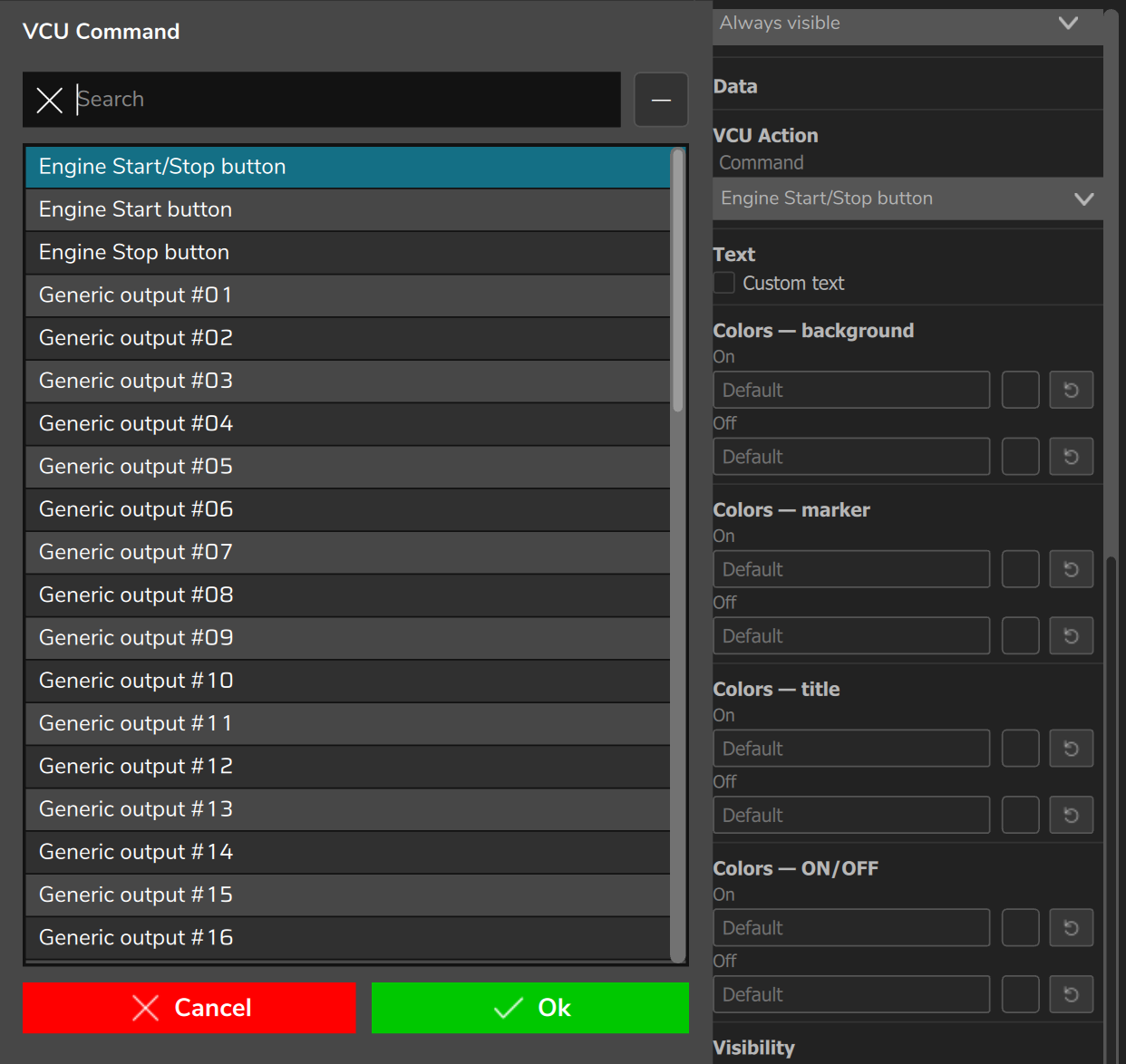The height and width of the screenshot is (1064, 1126).
Task: Select Engine Stop button entry
Action: click(x=348, y=252)
